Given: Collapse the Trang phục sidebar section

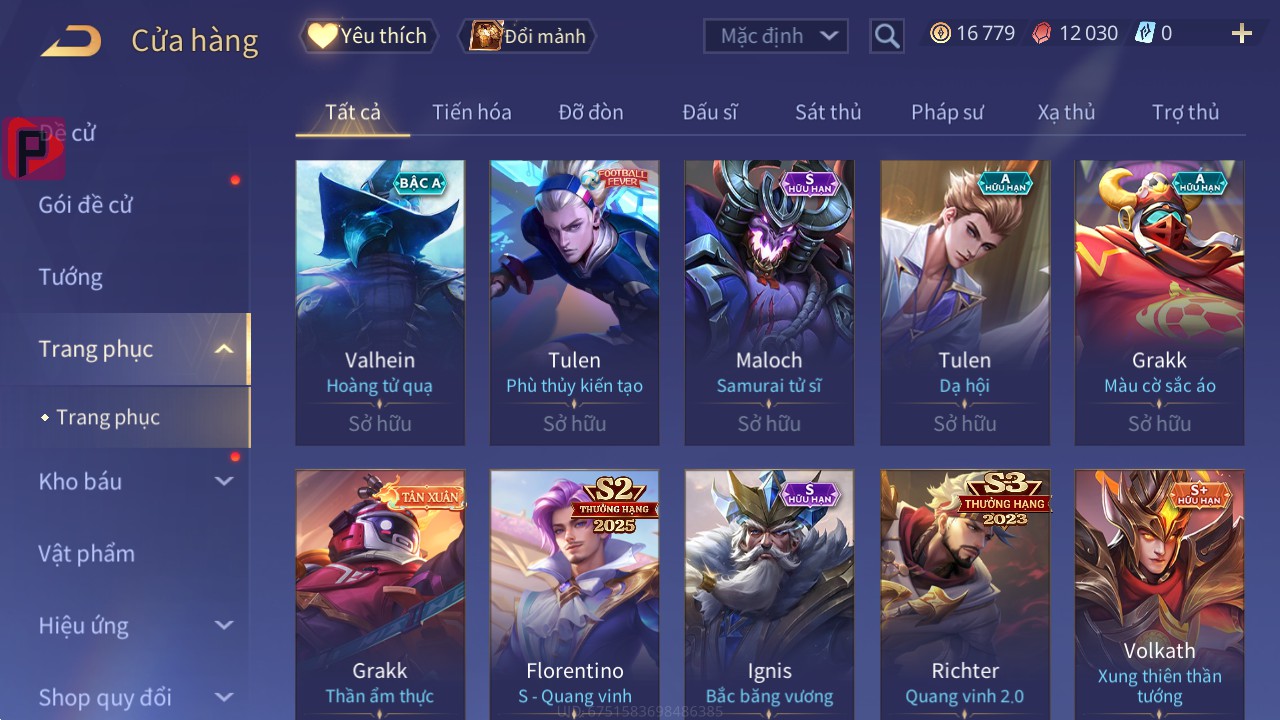Looking at the screenshot, I should click(225, 349).
